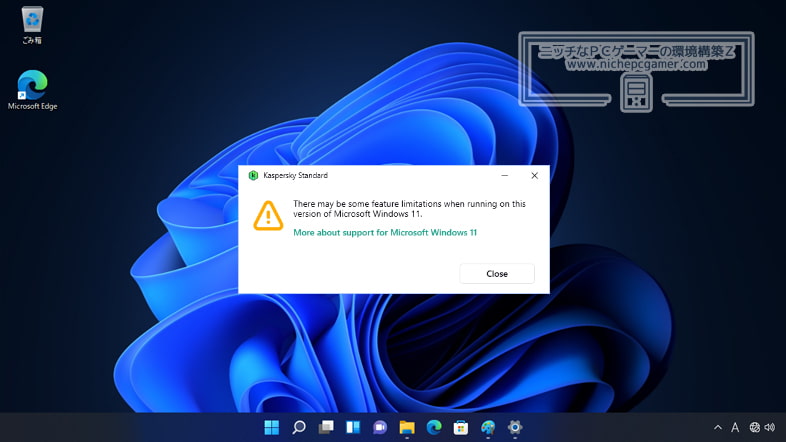
Task: Click the Close button in Kaspersky dialog
Action: coord(497,273)
